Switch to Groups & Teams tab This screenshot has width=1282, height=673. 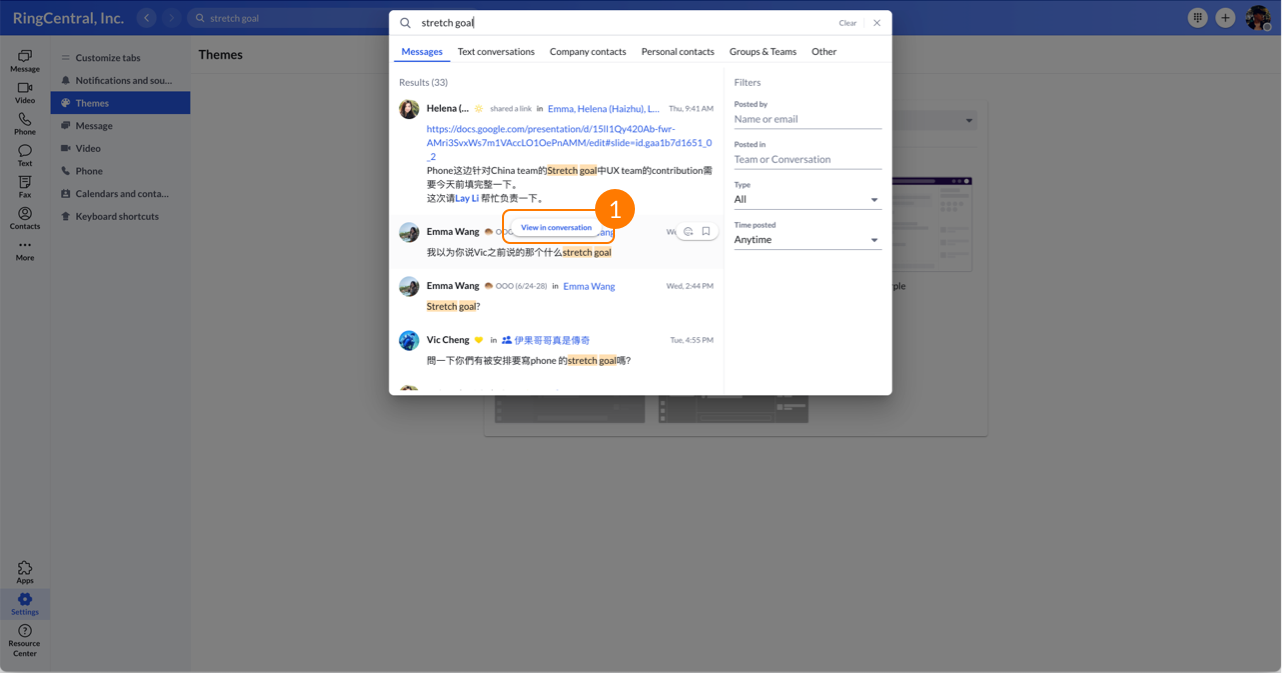pos(762,52)
